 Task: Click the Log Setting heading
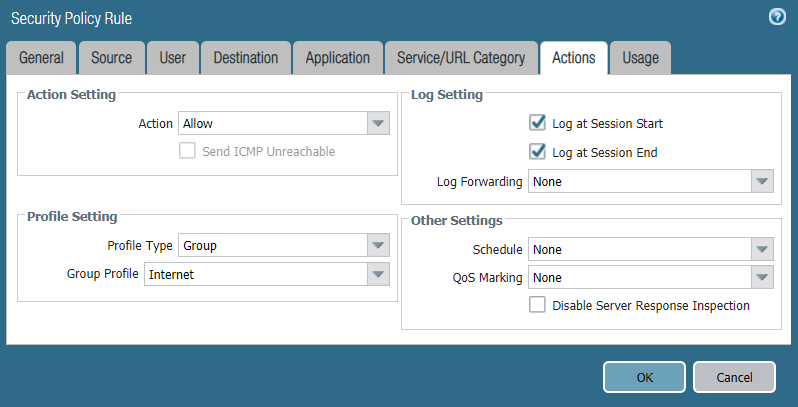coord(447,95)
